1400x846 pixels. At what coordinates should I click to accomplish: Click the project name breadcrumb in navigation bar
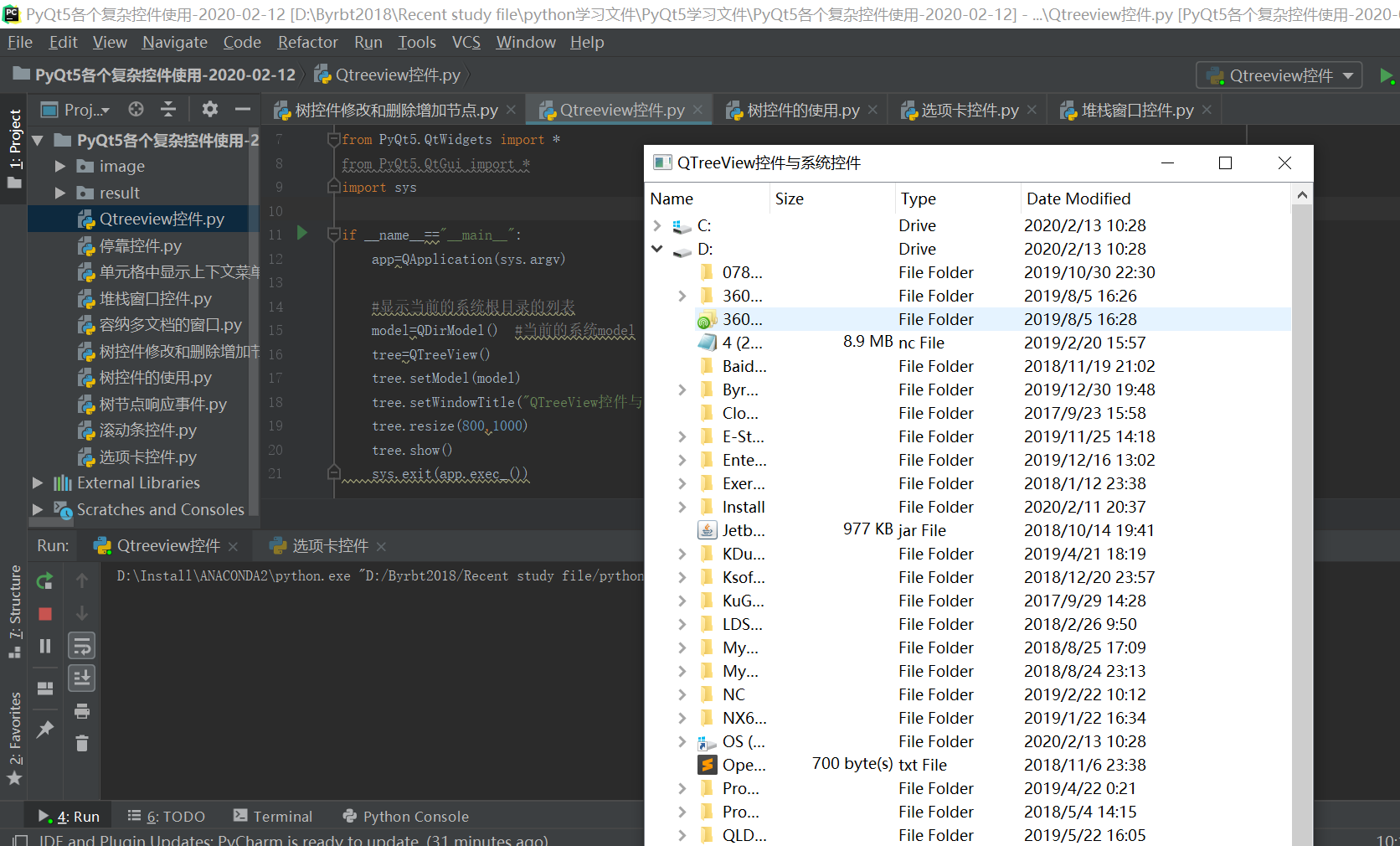click(x=155, y=75)
